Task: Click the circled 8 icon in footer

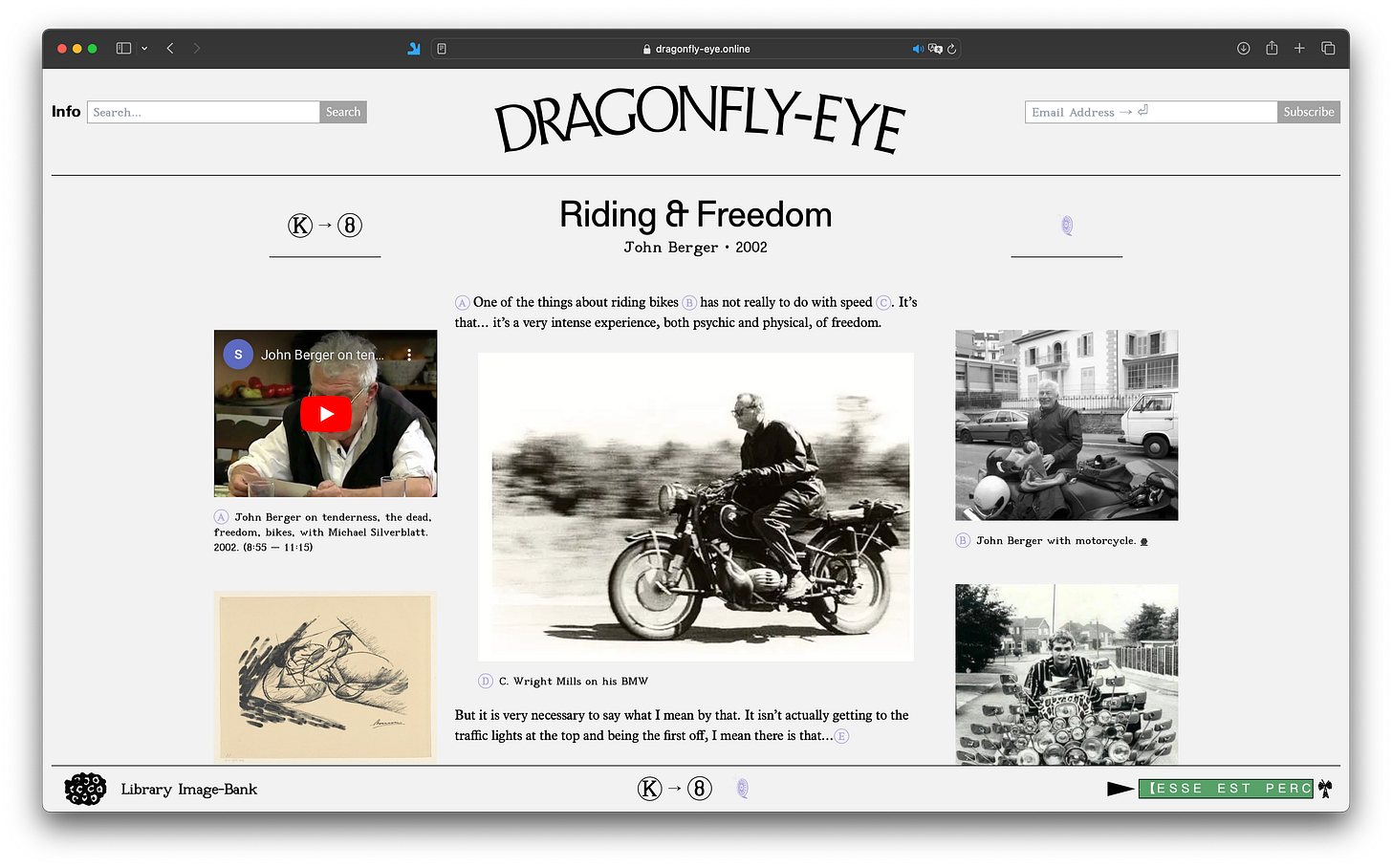Action: 700,789
